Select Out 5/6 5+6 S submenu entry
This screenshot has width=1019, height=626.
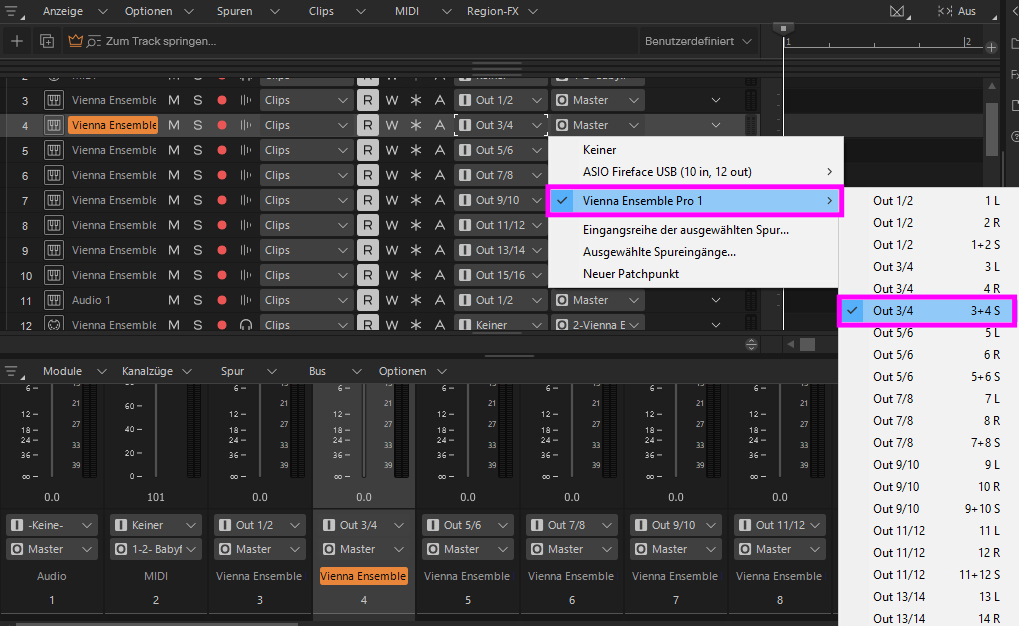pyautogui.click(x=927, y=377)
